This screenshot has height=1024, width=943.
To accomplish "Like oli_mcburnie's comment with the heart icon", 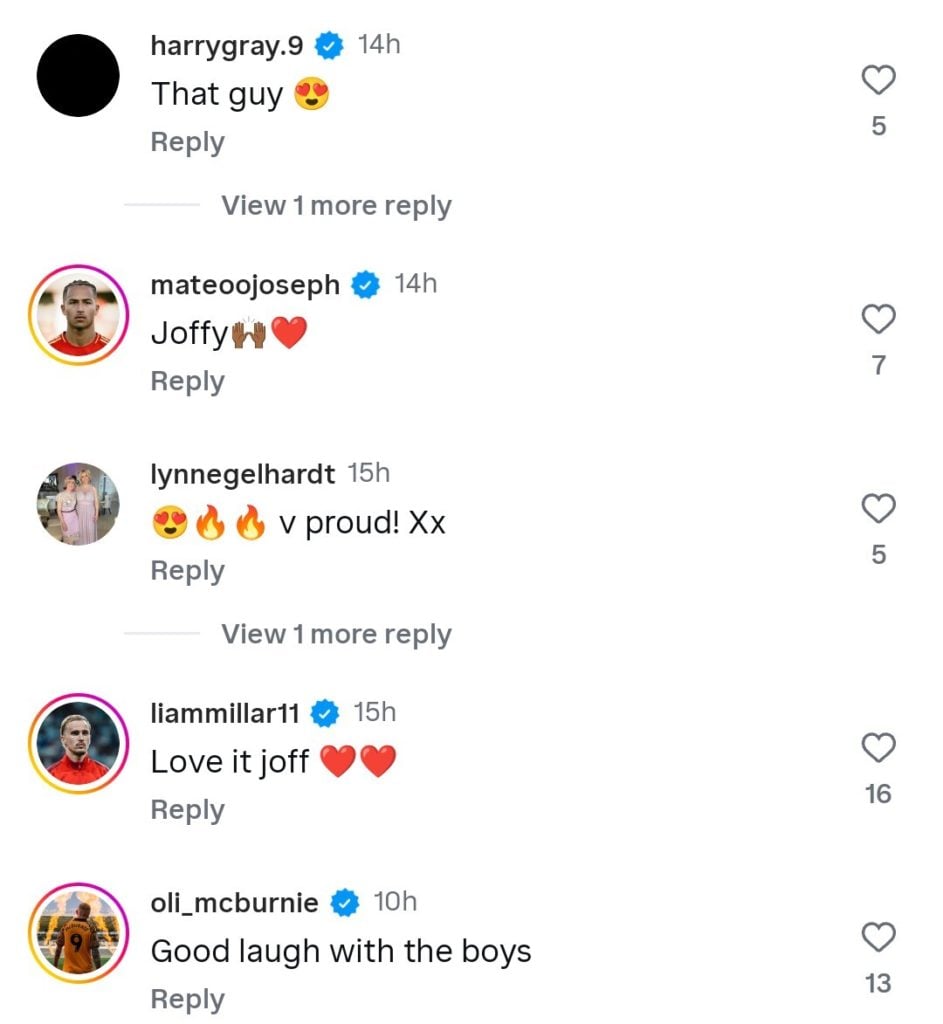I will [879, 938].
